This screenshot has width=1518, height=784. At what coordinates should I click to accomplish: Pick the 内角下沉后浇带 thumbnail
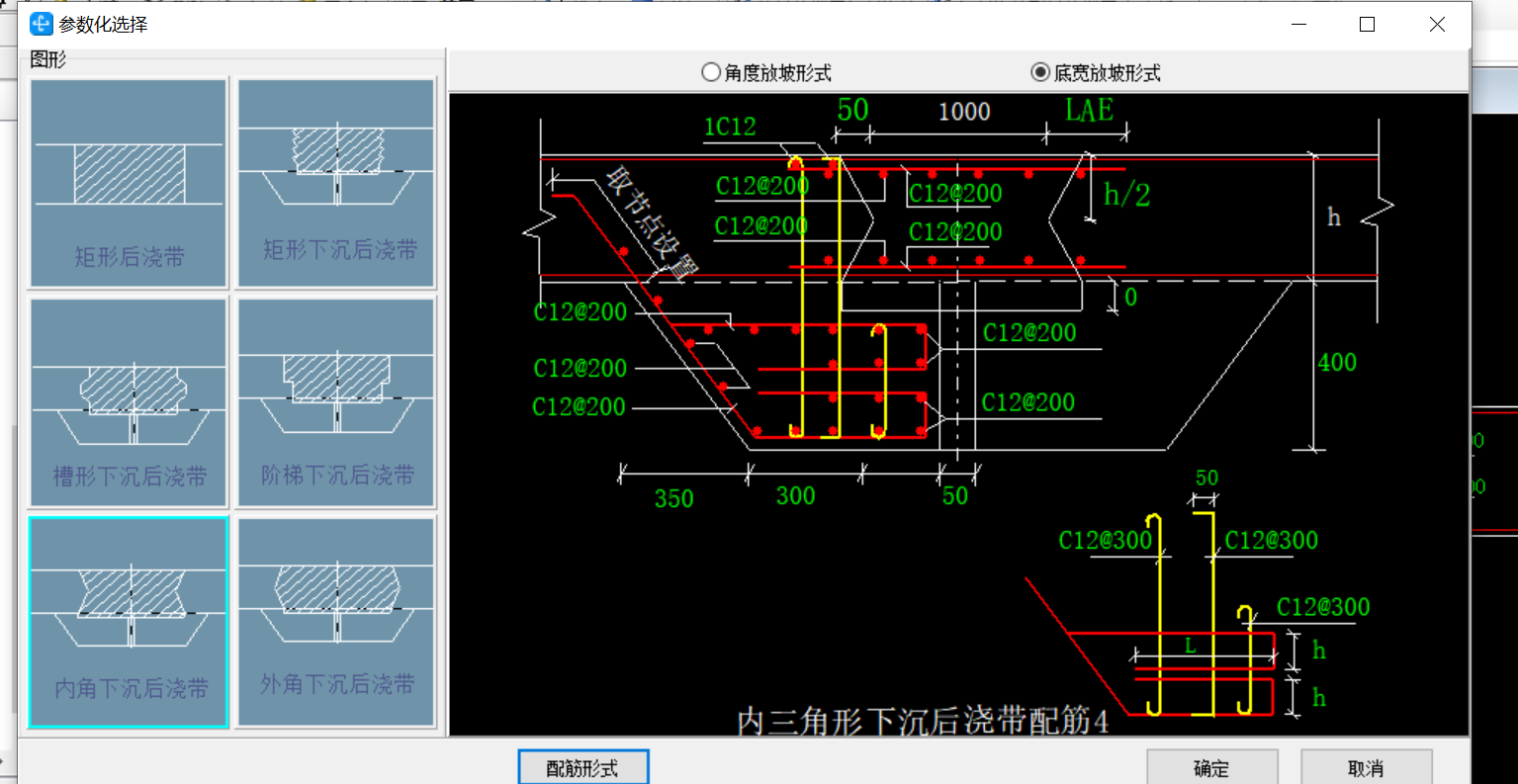(129, 622)
